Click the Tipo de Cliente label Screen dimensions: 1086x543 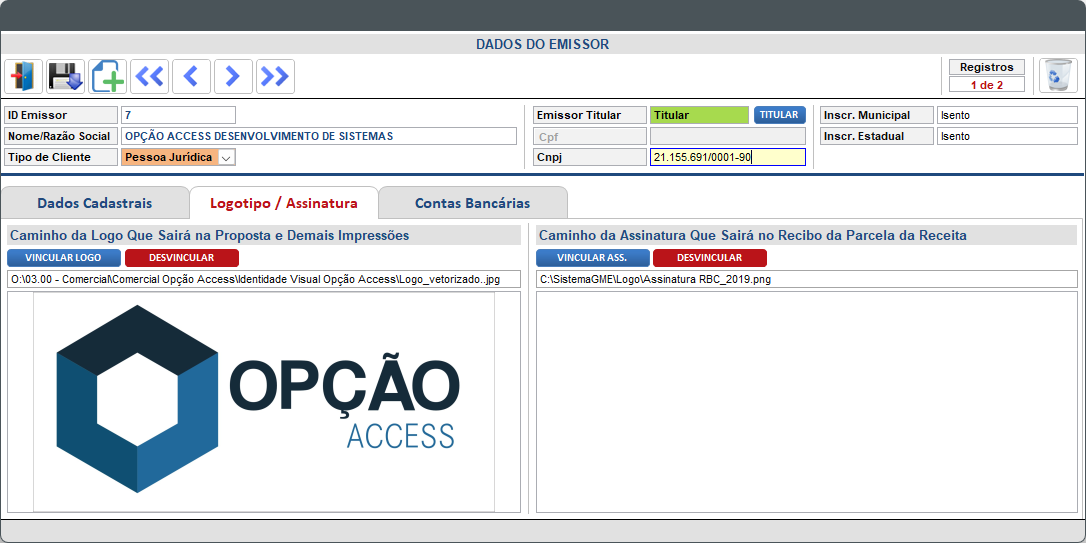coord(61,157)
